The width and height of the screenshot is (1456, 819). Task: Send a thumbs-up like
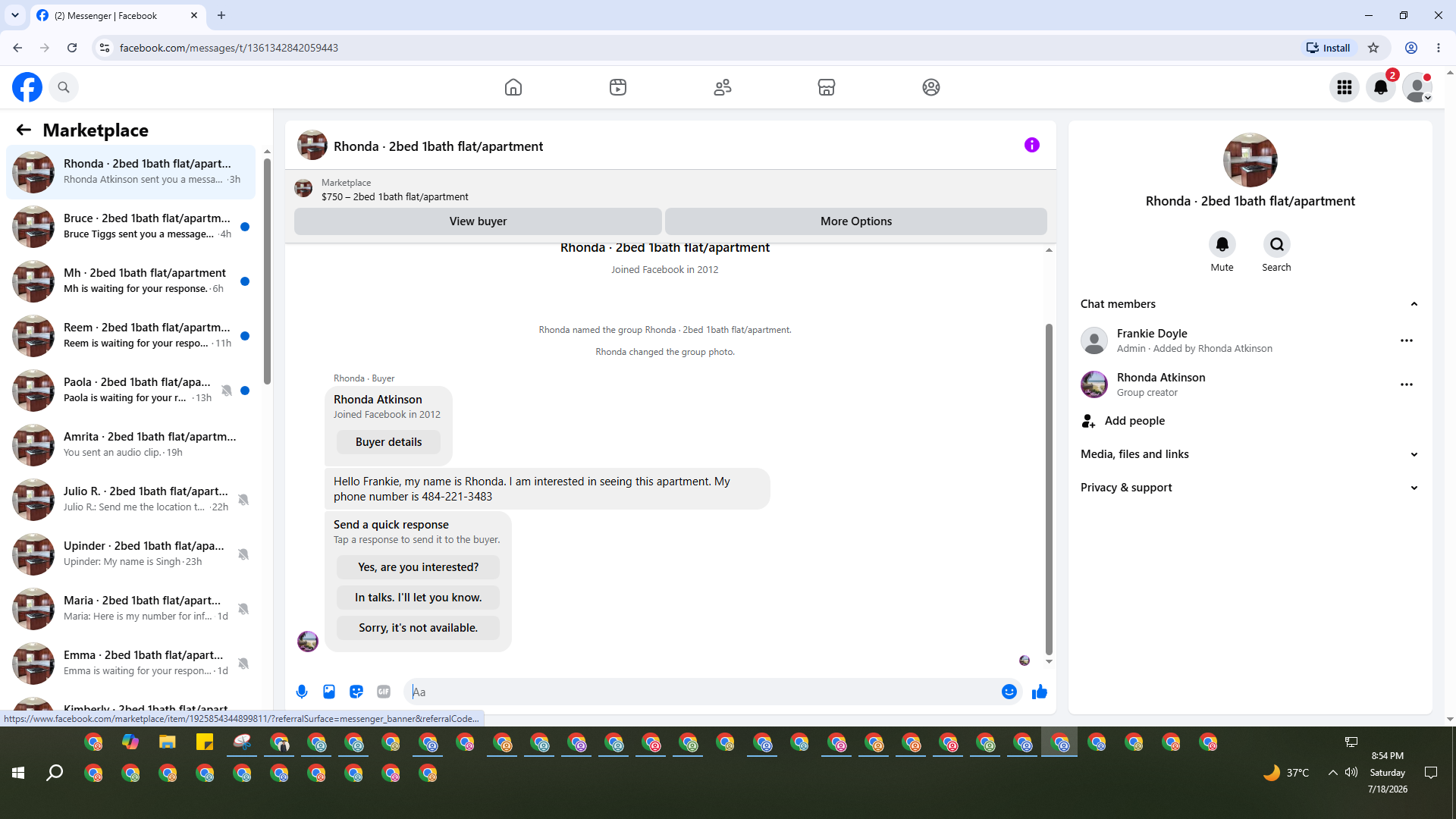click(1040, 692)
